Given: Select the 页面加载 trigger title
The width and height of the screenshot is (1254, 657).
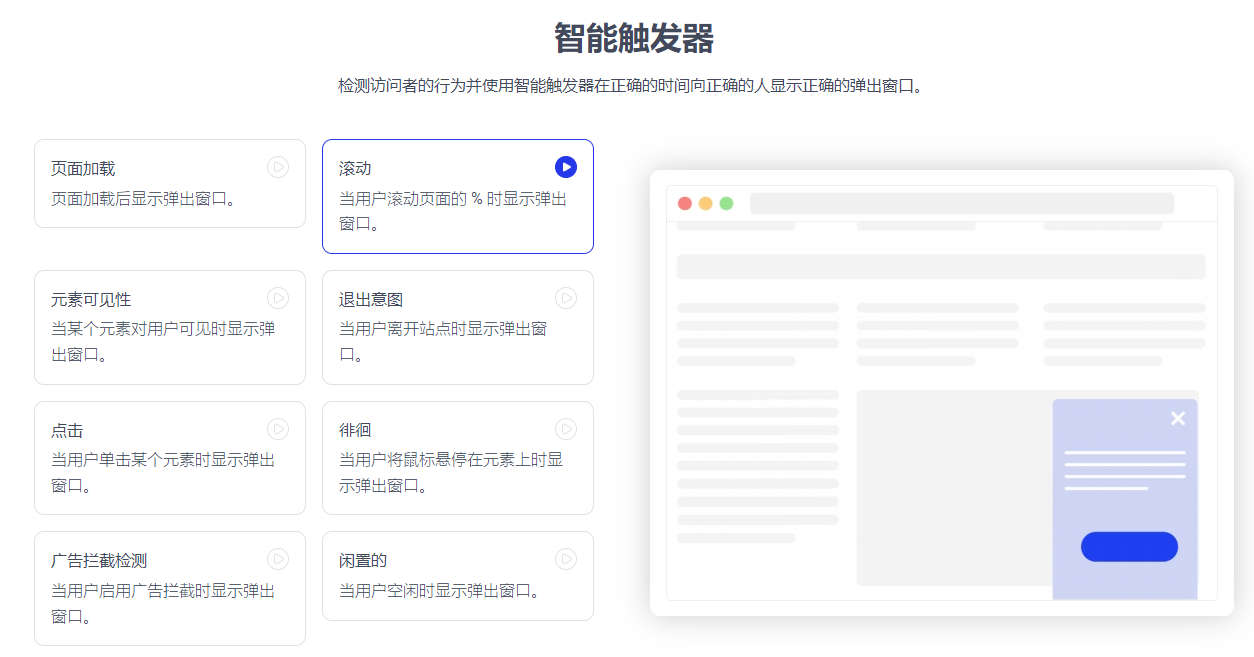Looking at the screenshot, I should click(x=83, y=169).
